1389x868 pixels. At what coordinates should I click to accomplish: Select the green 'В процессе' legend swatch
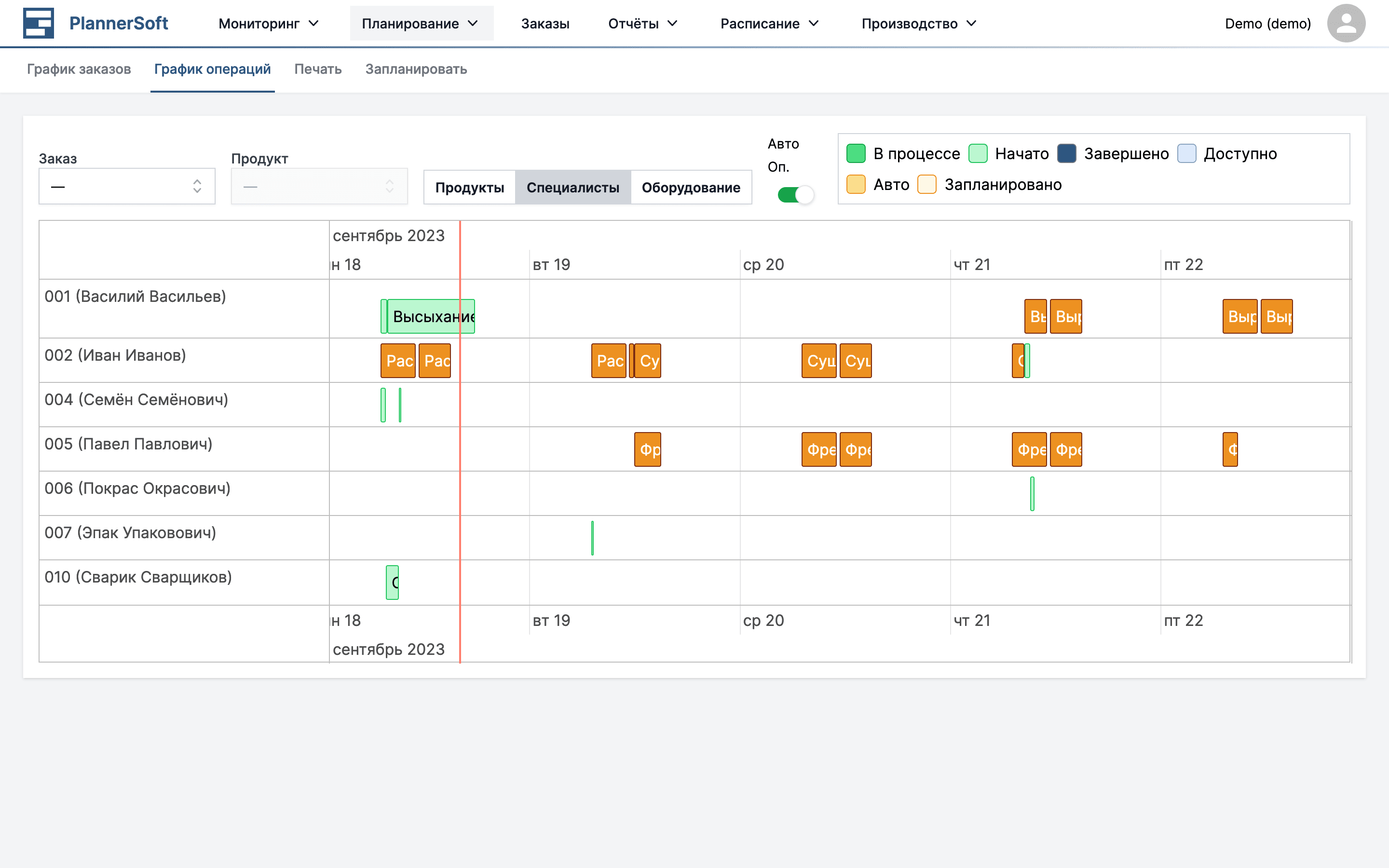coord(857,153)
